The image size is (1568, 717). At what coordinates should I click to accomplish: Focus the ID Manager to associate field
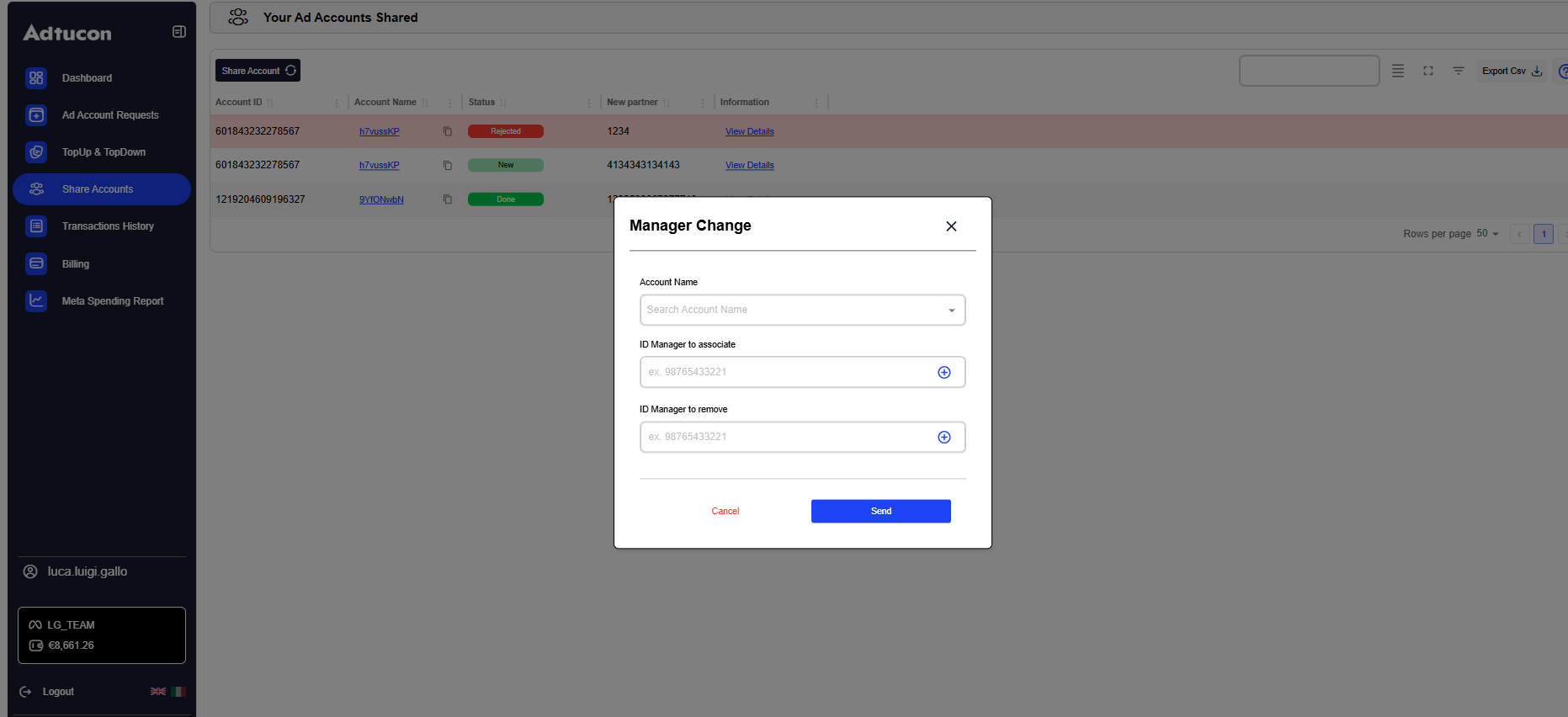(x=787, y=373)
